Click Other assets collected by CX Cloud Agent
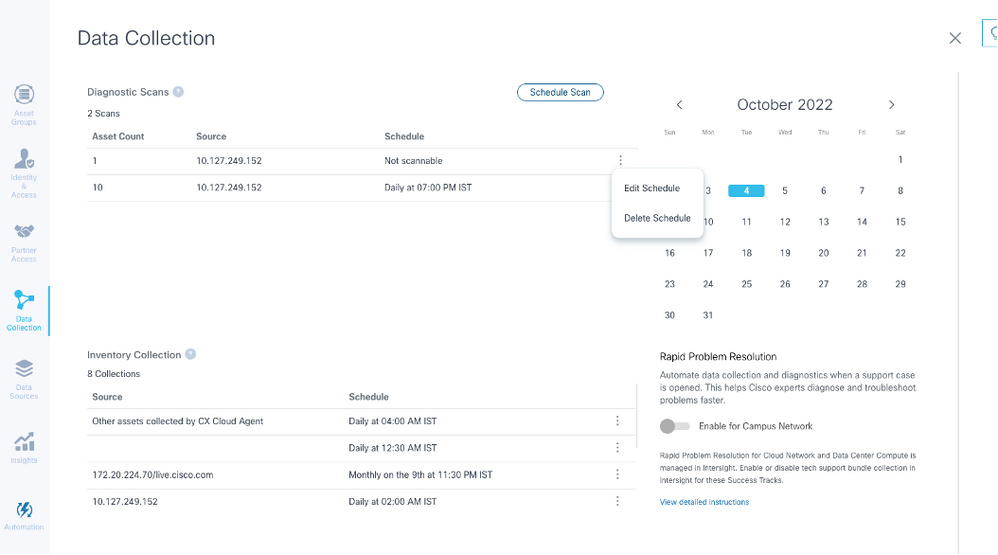 coord(178,421)
